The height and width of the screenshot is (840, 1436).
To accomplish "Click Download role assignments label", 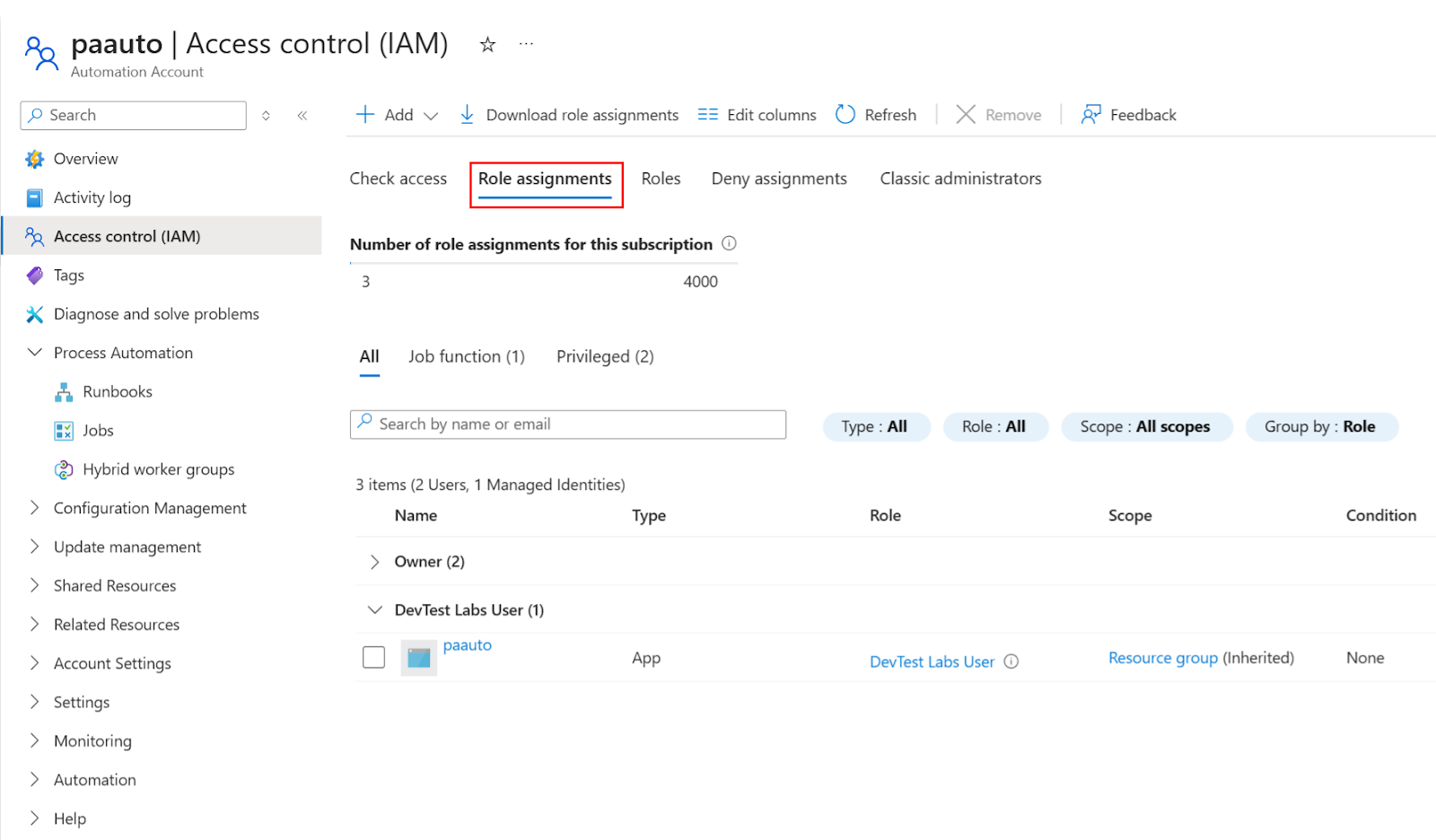I will (582, 115).
